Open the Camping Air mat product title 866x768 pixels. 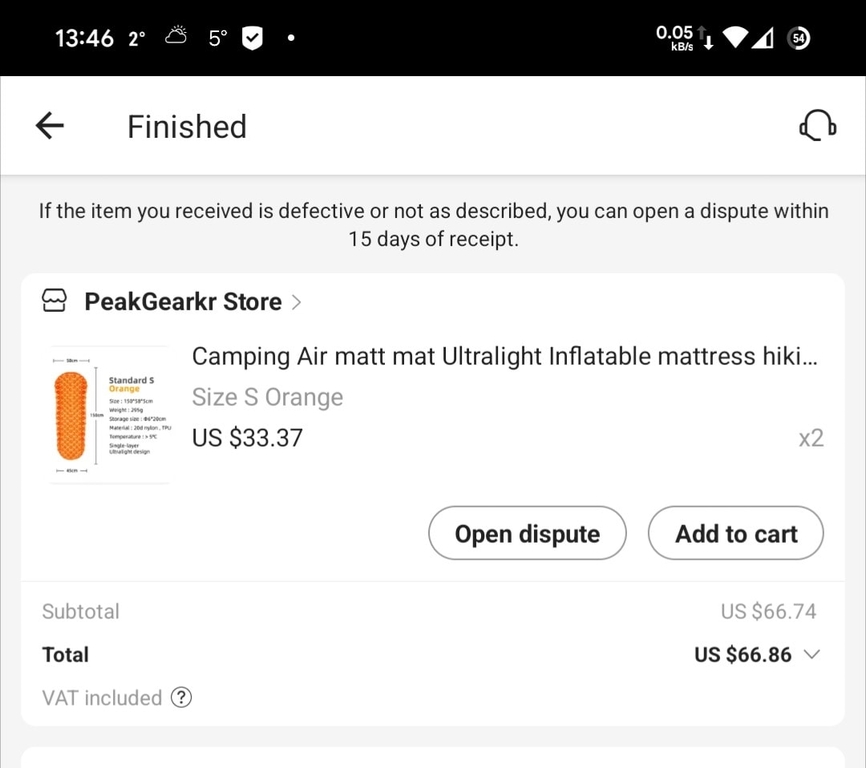click(x=504, y=356)
